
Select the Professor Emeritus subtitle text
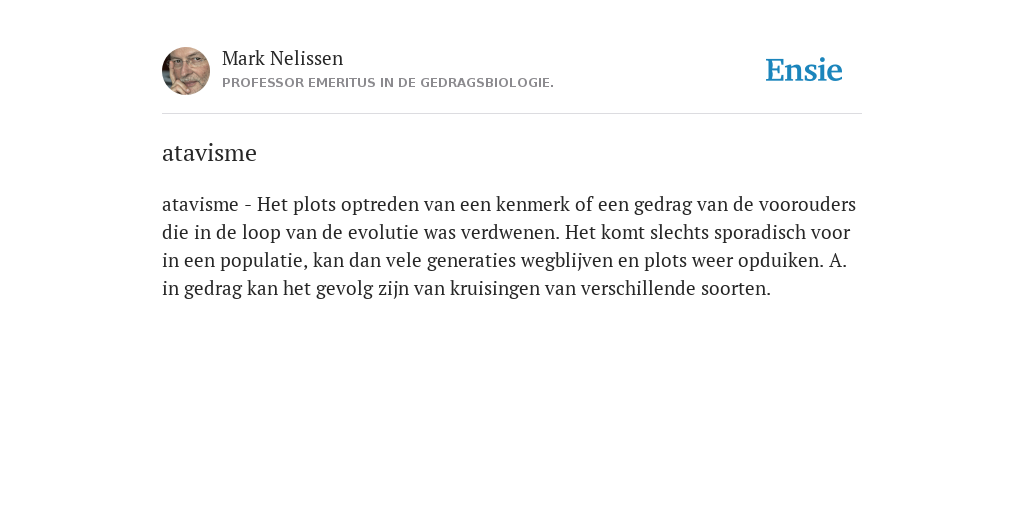coord(388,83)
